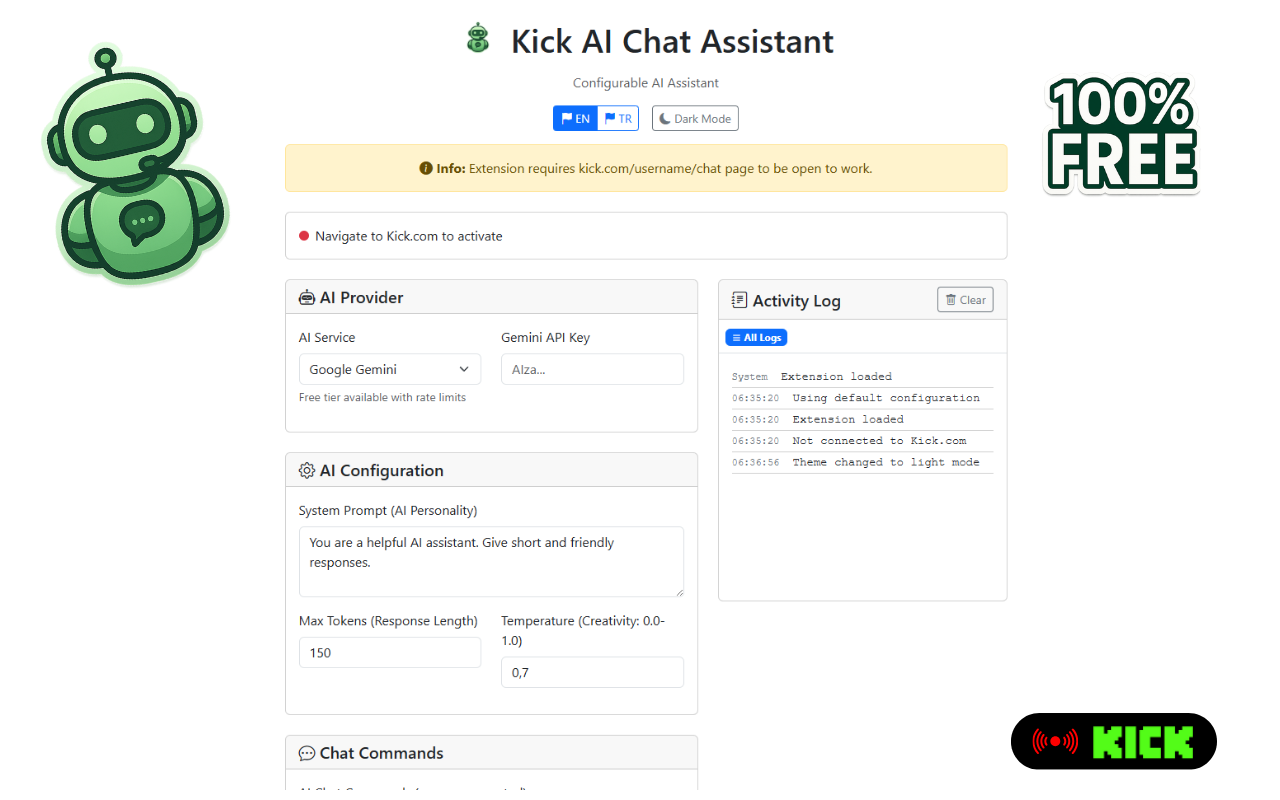Click the 'Not connected to Kick.com' log entry
Image resolution: width=1280 pixels, height=800 pixels.
click(x=862, y=440)
